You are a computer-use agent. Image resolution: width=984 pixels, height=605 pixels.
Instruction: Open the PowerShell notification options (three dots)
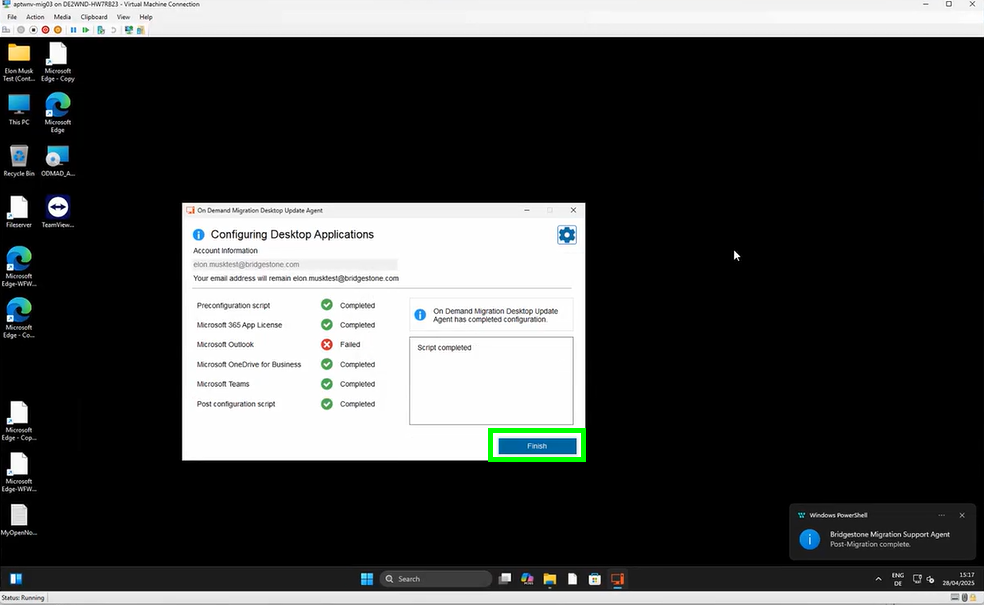coord(941,515)
